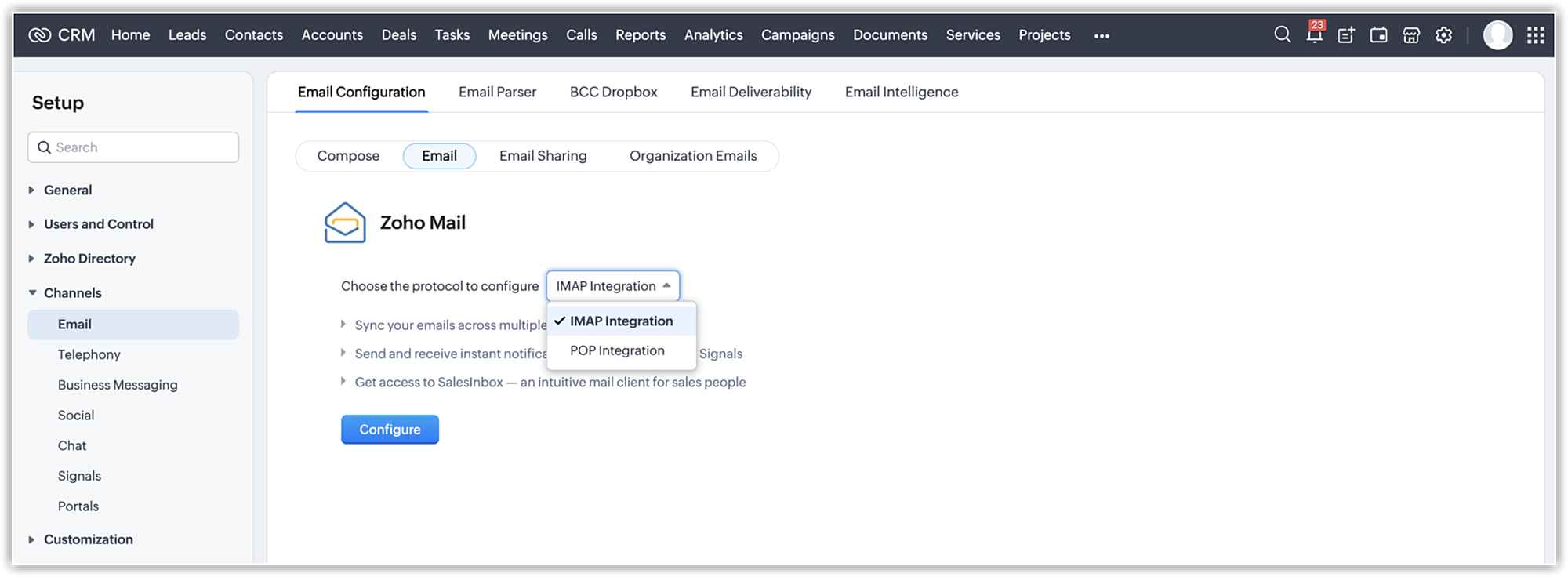The height and width of the screenshot is (577, 1568).
Task: Expand Users and Control section
Action: coord(31,224)
